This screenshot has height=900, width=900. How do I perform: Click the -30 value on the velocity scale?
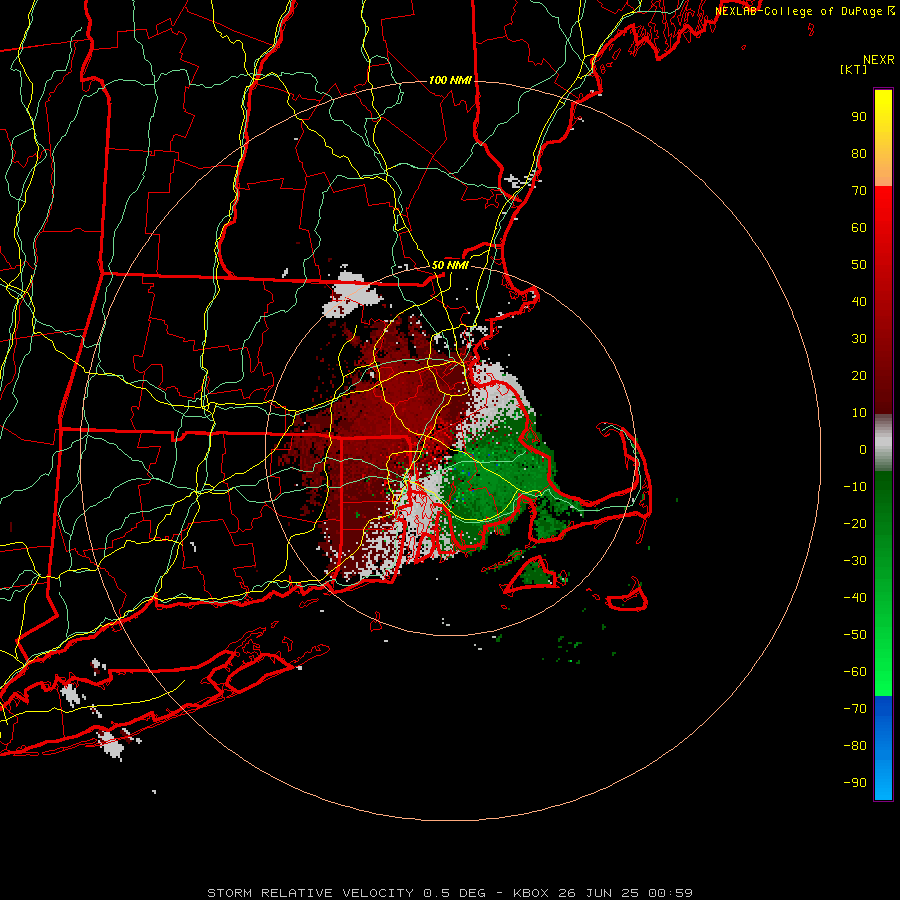855,561
